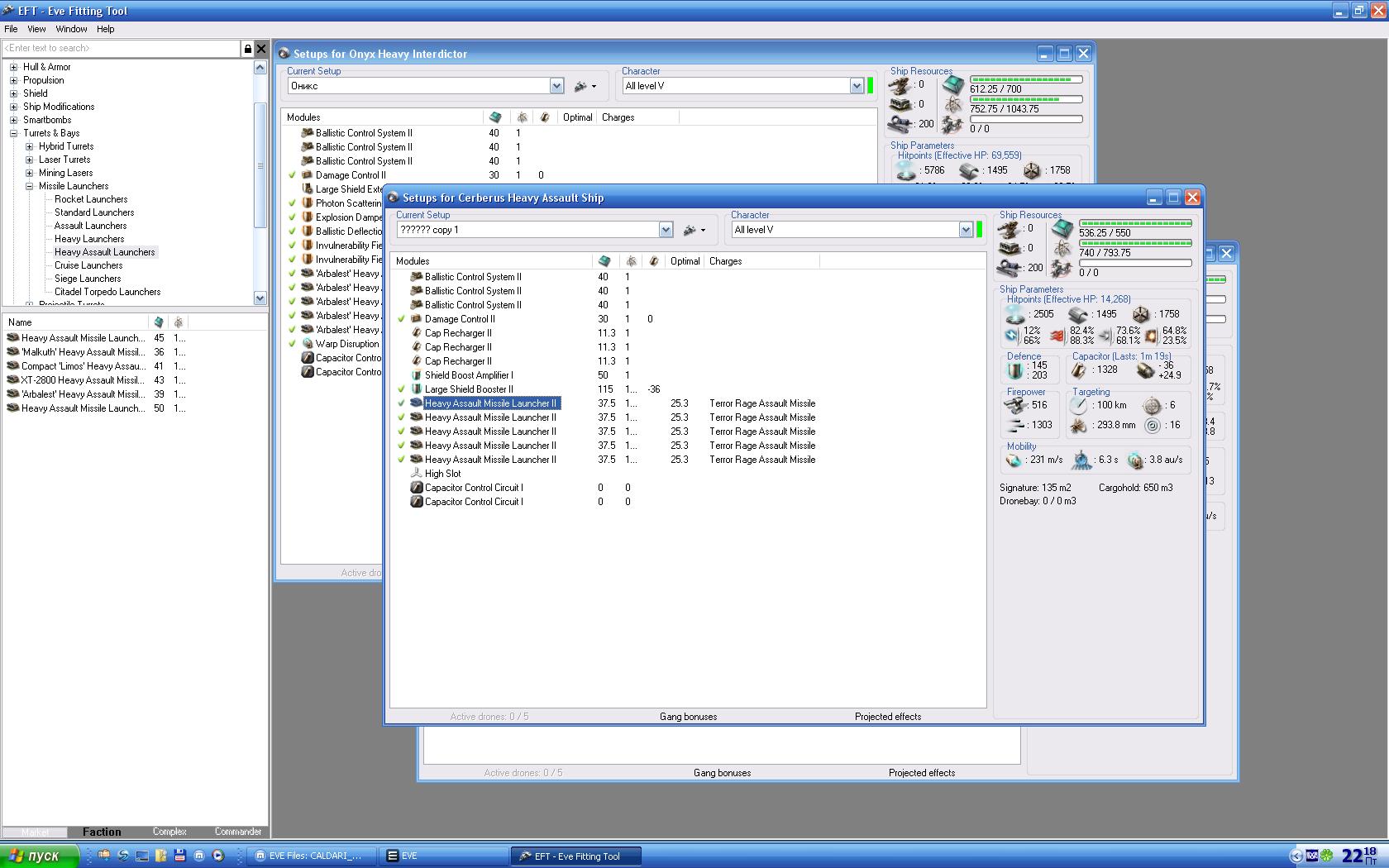
Task: Click the launcher hardpoints icon in Cerberus Ship Resources
Action: coord(1009,248)
